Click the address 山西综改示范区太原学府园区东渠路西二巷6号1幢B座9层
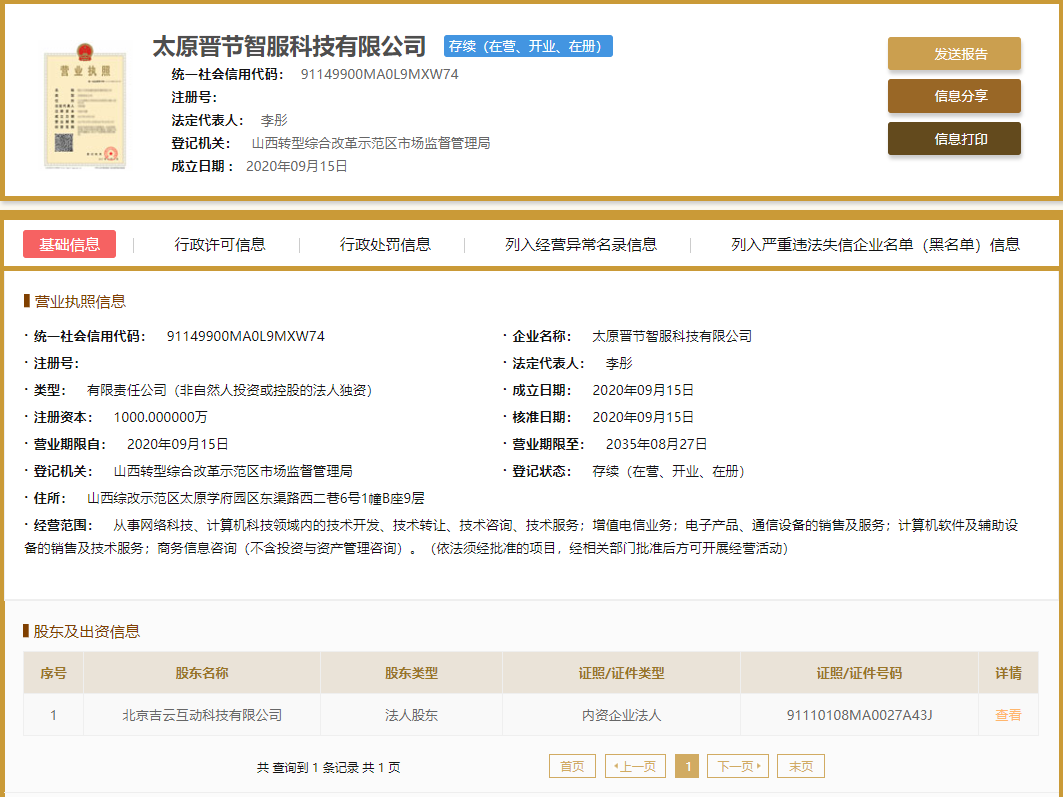The width and height of the screenshot is (1063, 797). [256, 499]
